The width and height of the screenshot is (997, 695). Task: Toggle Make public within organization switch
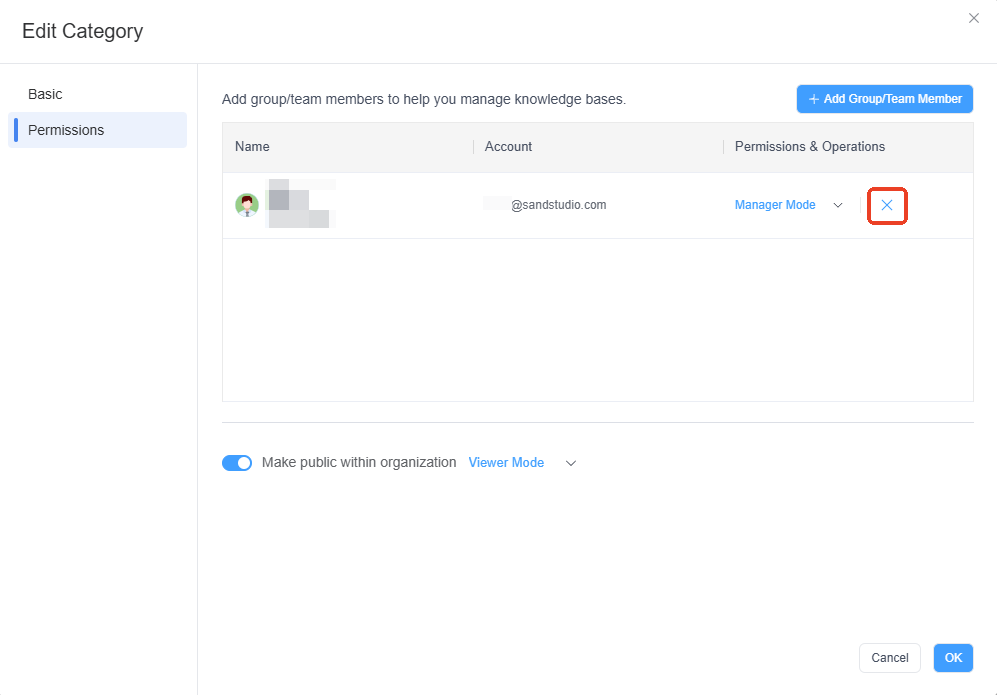coord(237,463)
